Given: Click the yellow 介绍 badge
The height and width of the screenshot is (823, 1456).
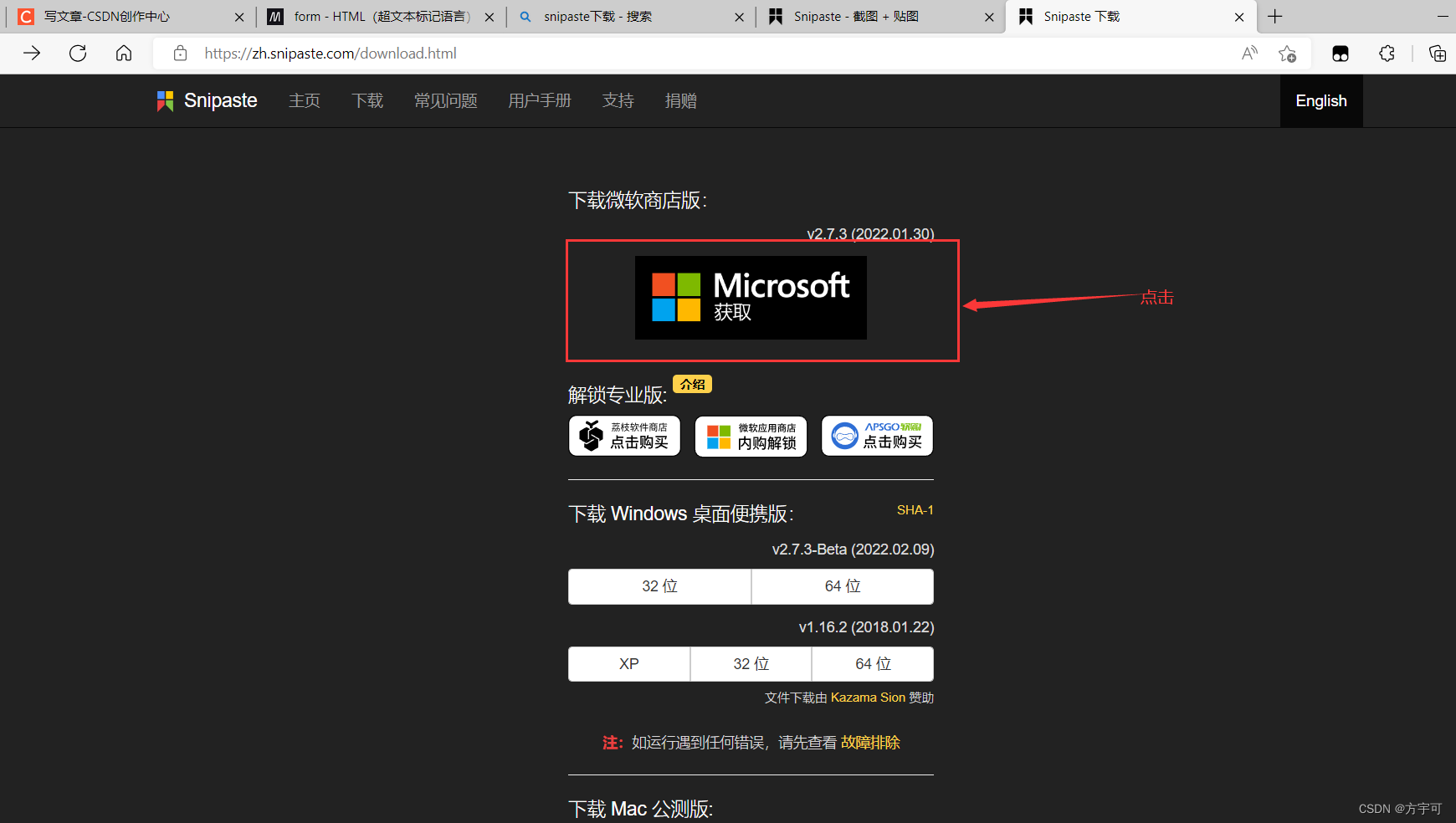Looking at the screenshot, I should pyautogui.click(x=693, y=384).
